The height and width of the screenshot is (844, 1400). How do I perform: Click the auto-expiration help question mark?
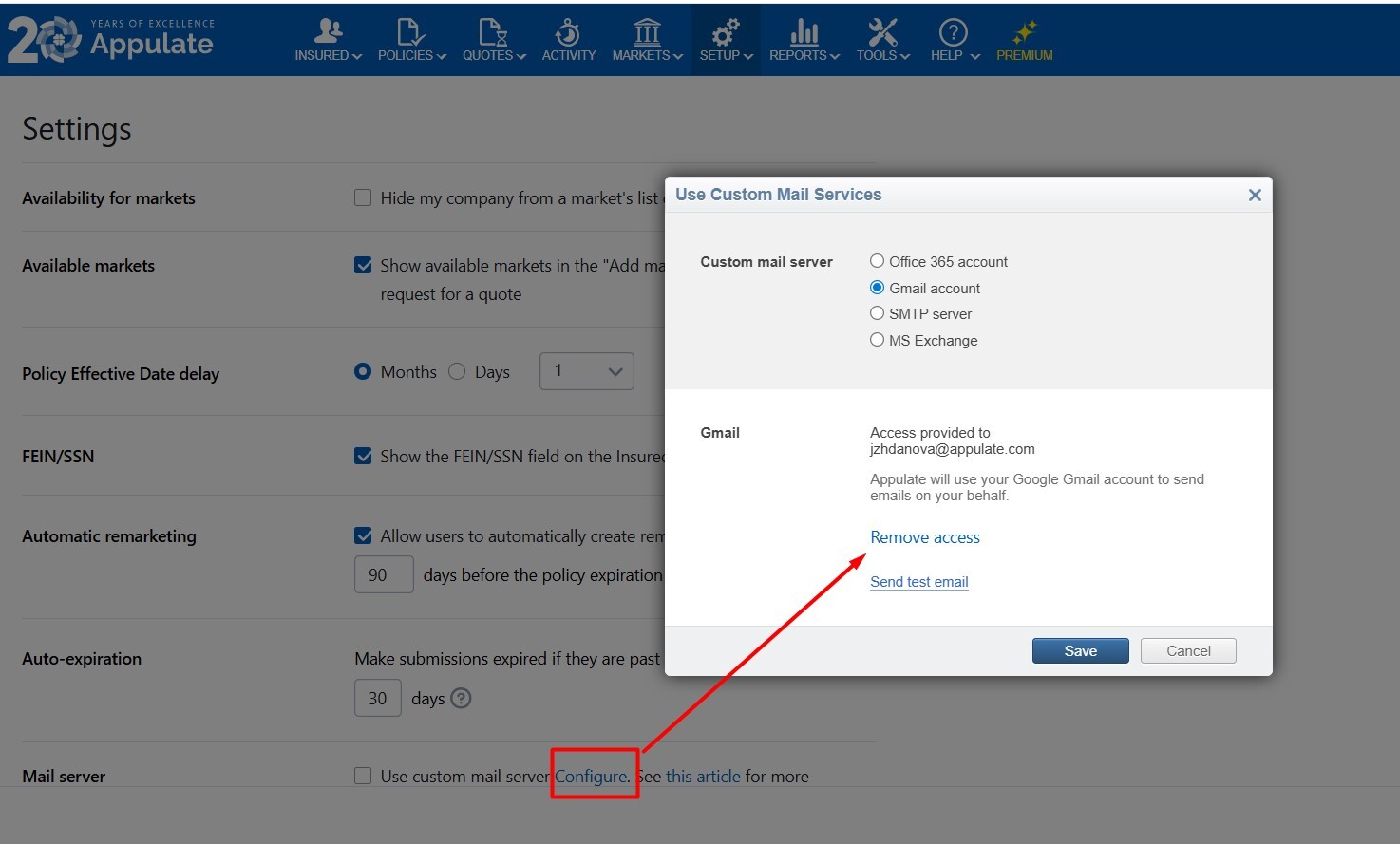461,699
